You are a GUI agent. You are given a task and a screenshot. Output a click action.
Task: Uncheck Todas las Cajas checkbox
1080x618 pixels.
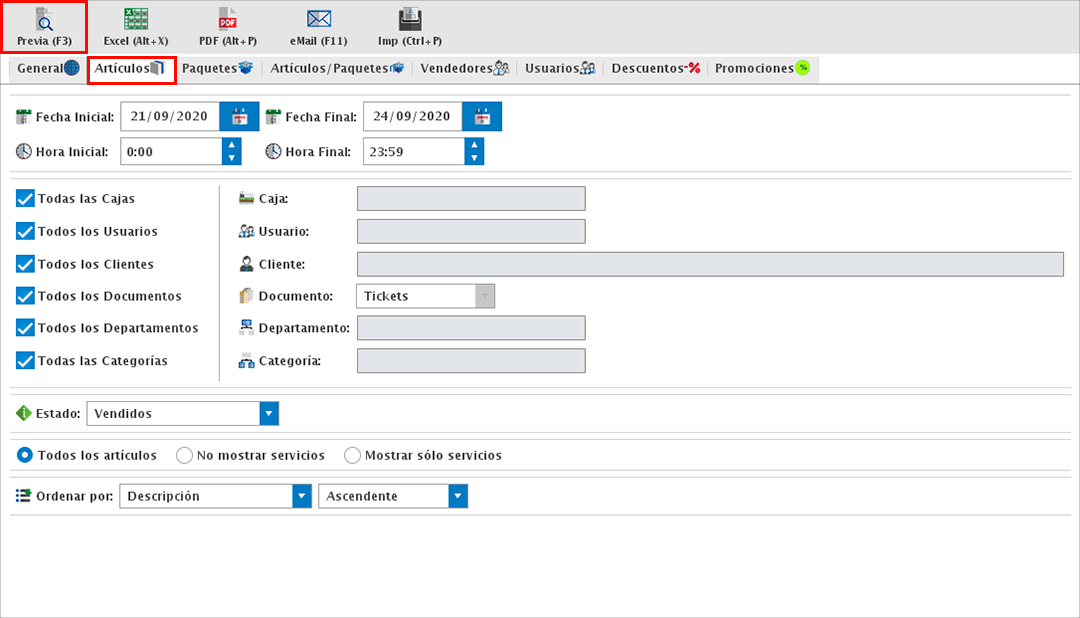click(x=26, y=199)
